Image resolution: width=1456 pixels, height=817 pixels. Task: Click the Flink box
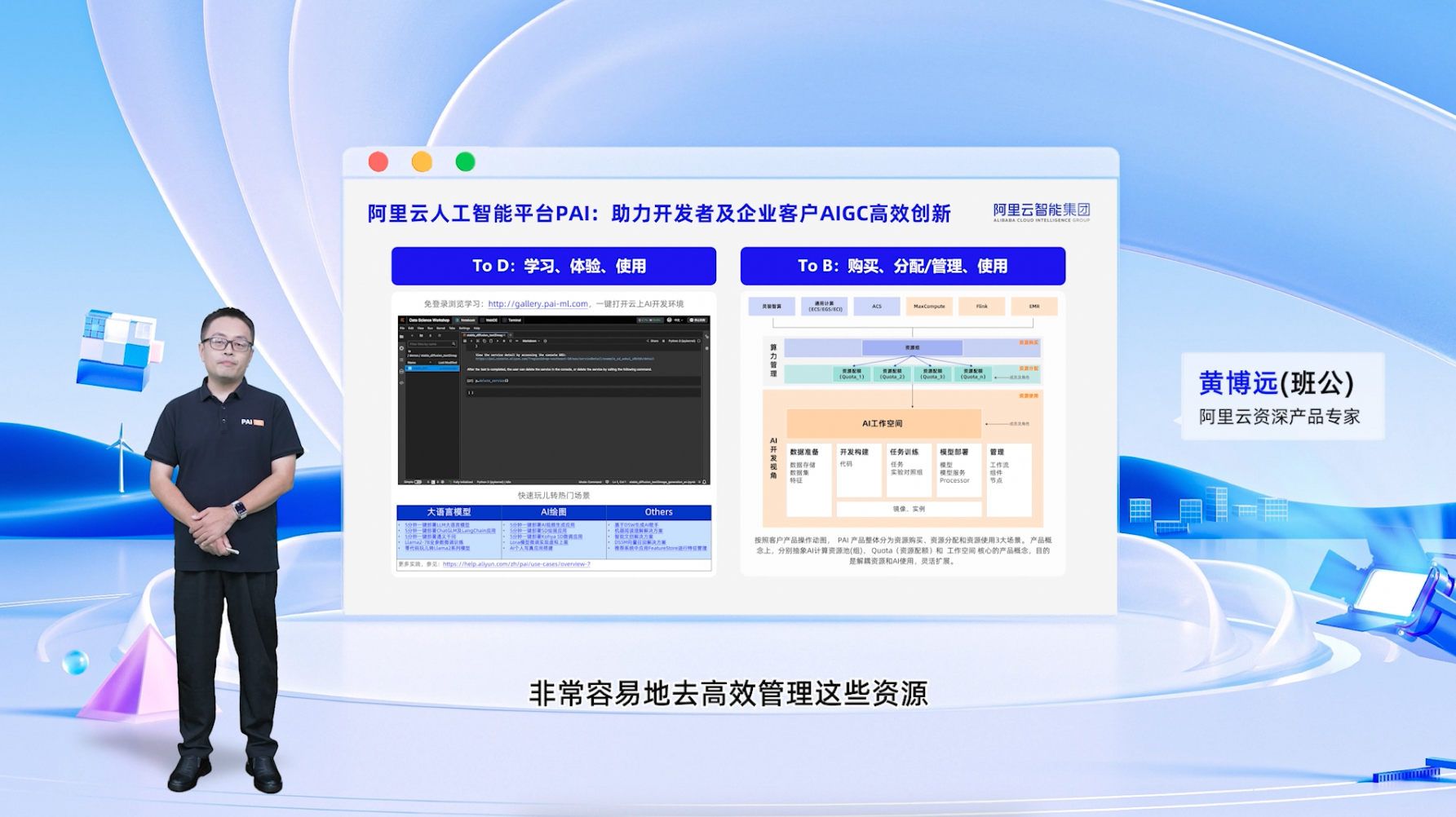click(x=981, y=307)
